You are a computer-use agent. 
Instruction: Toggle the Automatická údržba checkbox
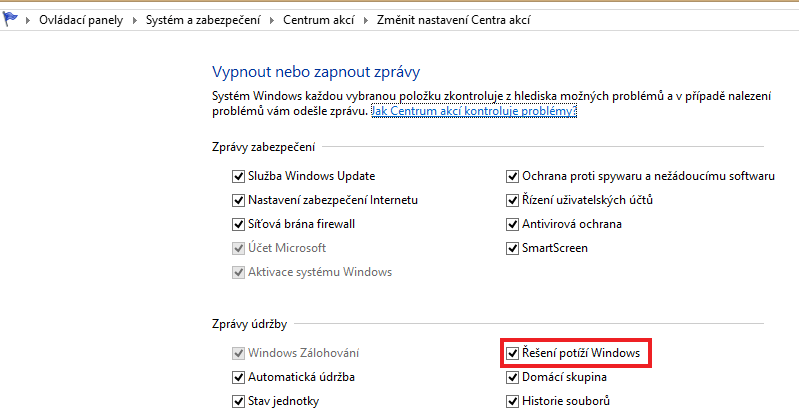tap(238, 378)
